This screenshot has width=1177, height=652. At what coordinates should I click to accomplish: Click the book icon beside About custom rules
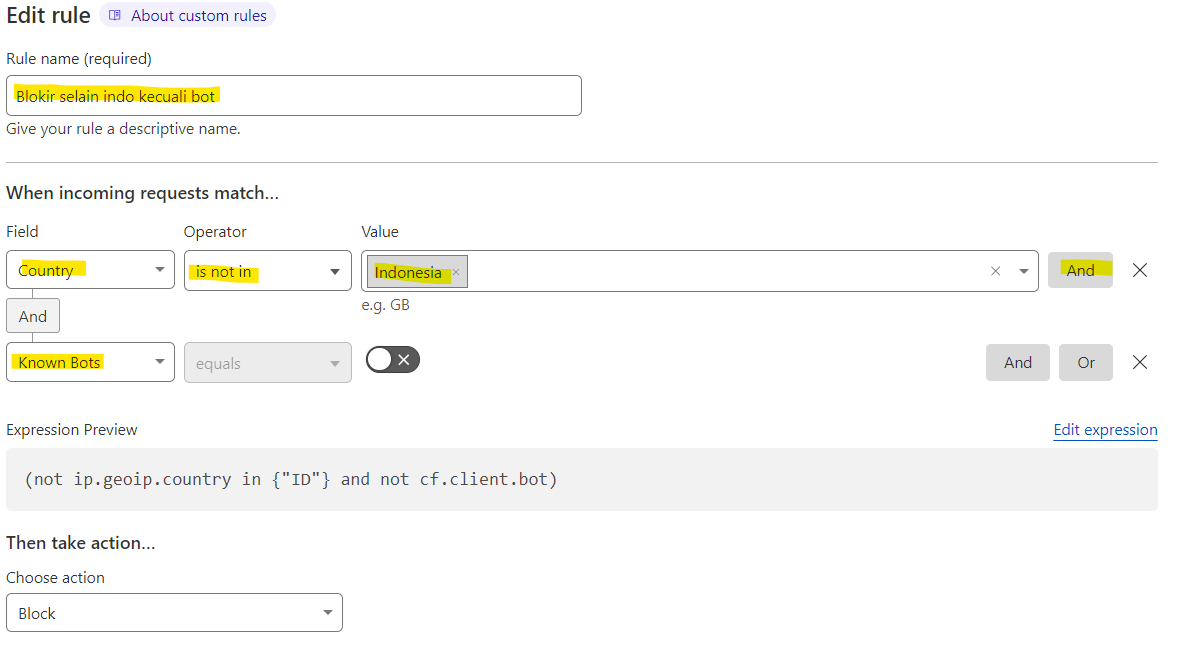pyautogui.click(x=115, y=15)
